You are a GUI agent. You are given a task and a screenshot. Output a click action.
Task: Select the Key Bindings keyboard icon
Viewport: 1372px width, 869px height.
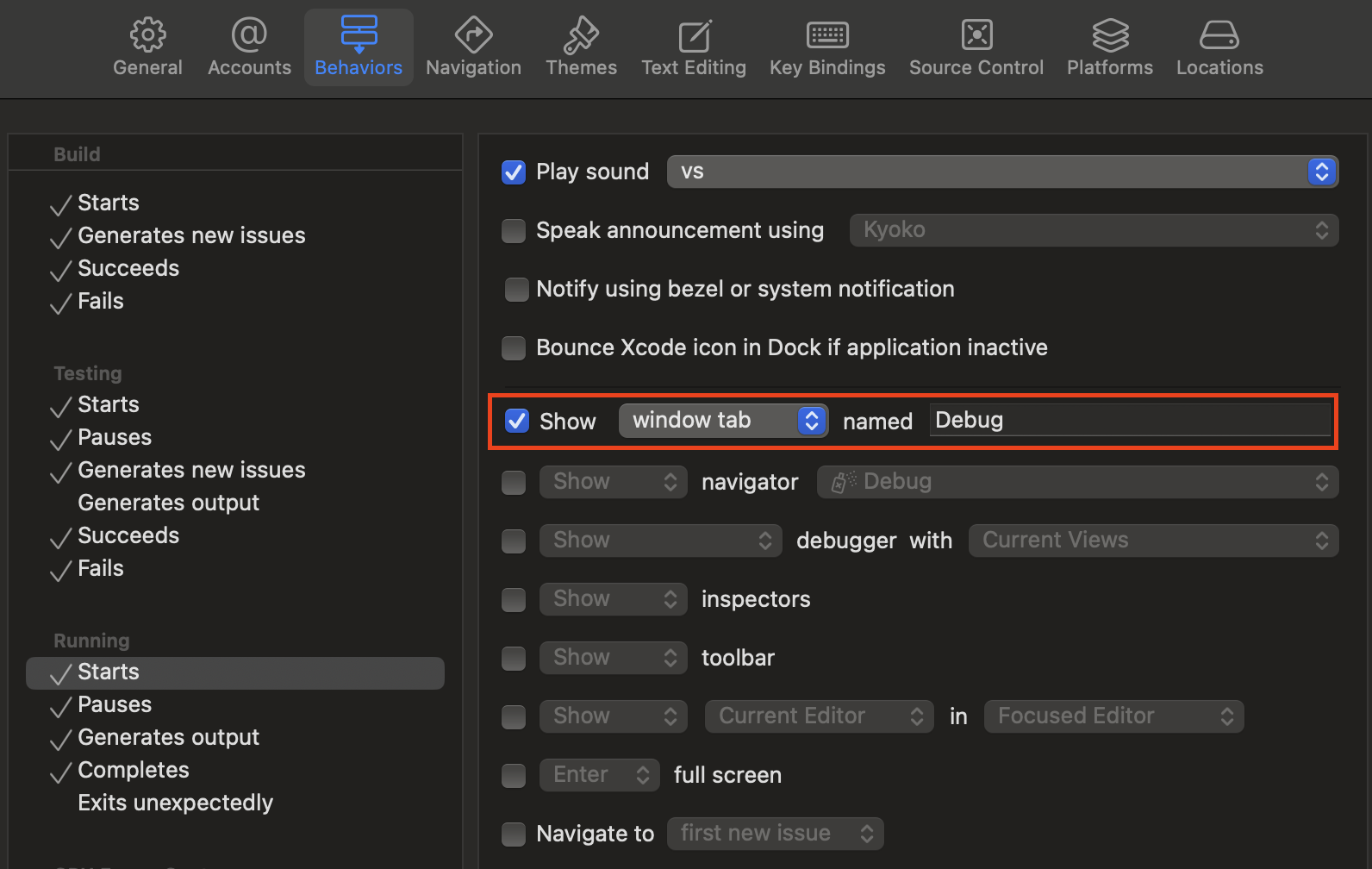[827, 36]
